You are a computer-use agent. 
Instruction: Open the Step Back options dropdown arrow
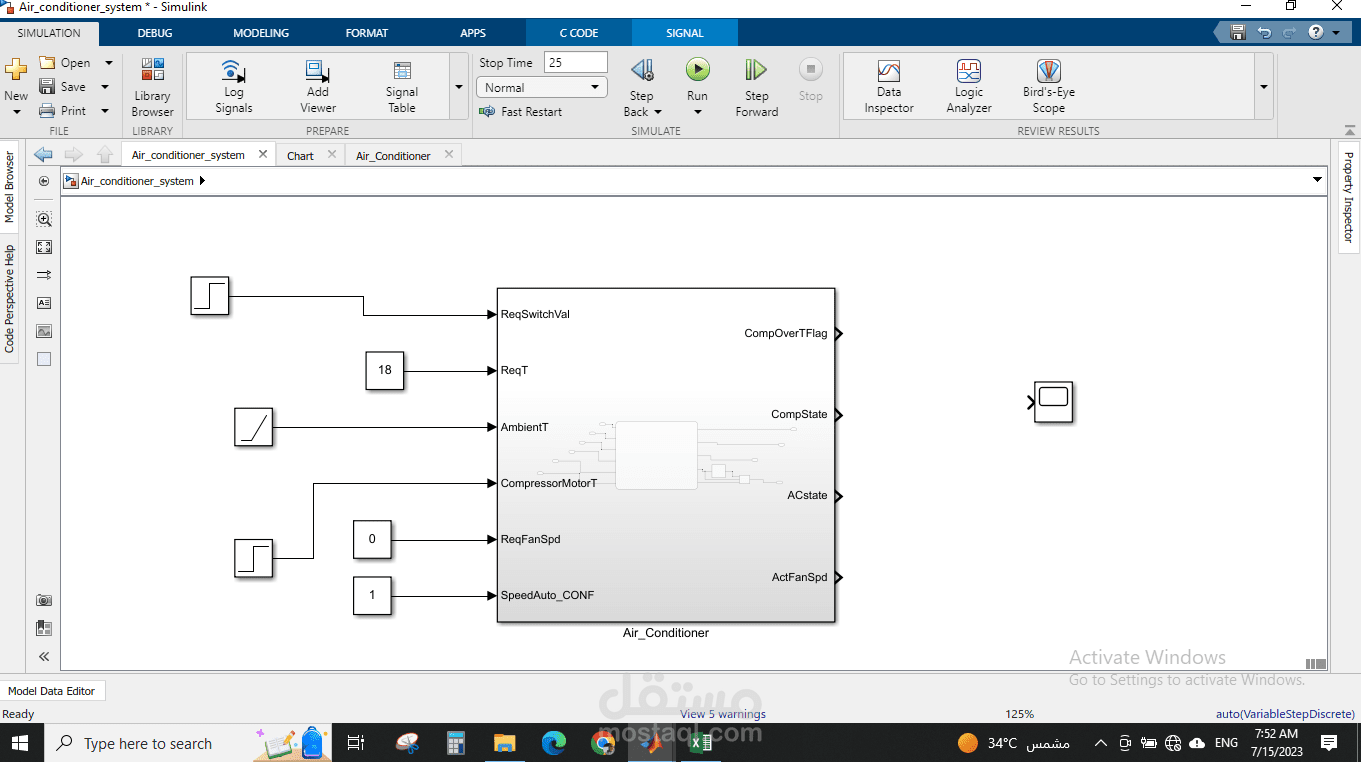657,112
